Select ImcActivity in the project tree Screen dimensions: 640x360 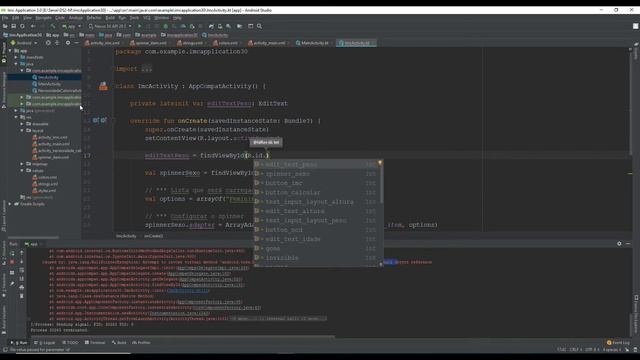(48, 78)
